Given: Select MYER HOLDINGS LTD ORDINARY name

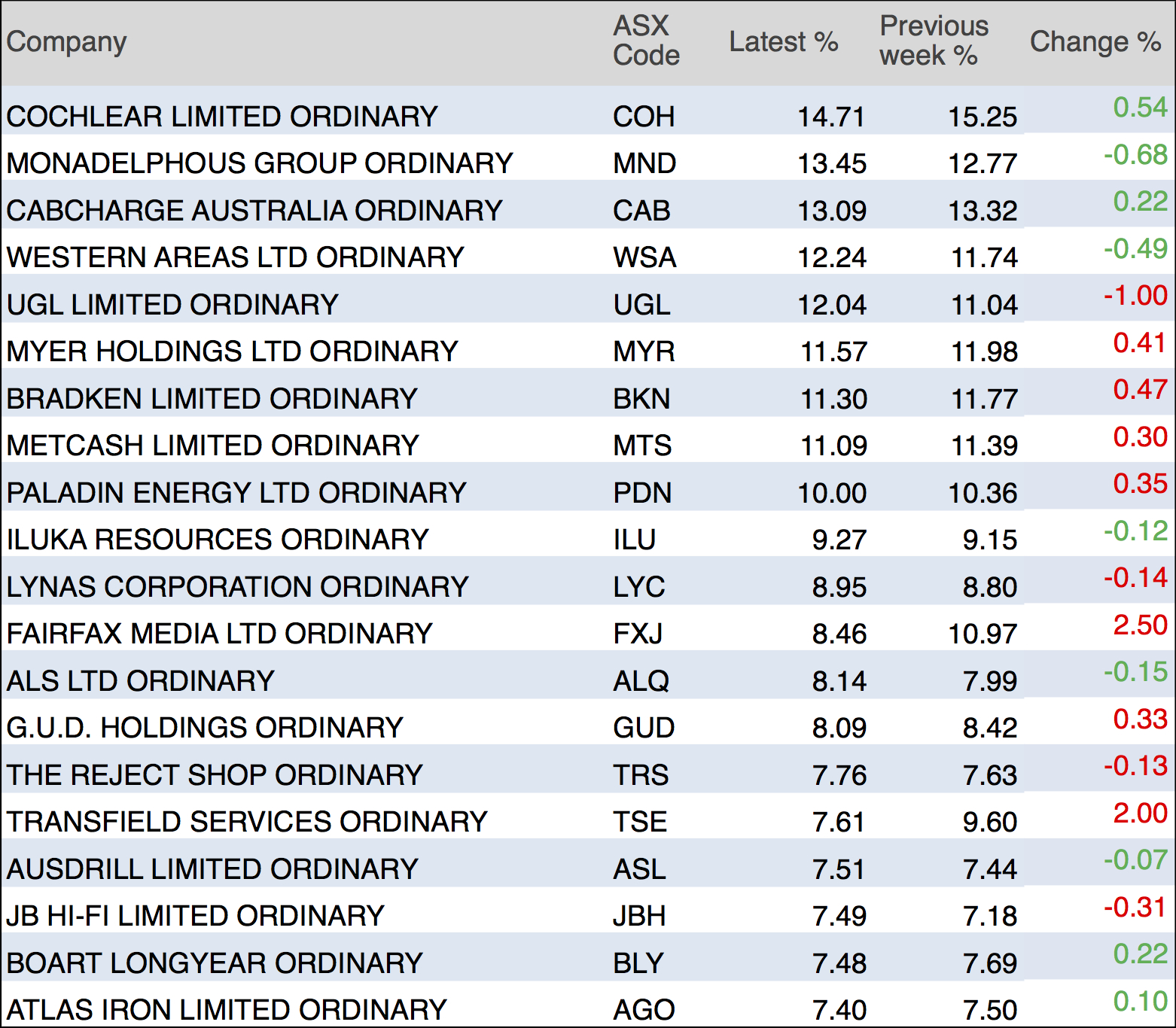Looking at the screenshot, I should click(x=232, y=351).
